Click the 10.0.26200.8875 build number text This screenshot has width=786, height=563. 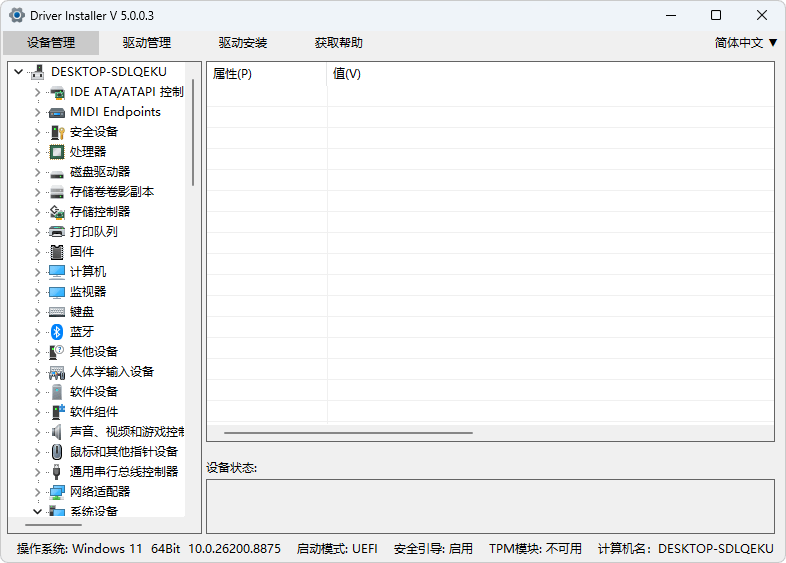[x=234, y=549]
